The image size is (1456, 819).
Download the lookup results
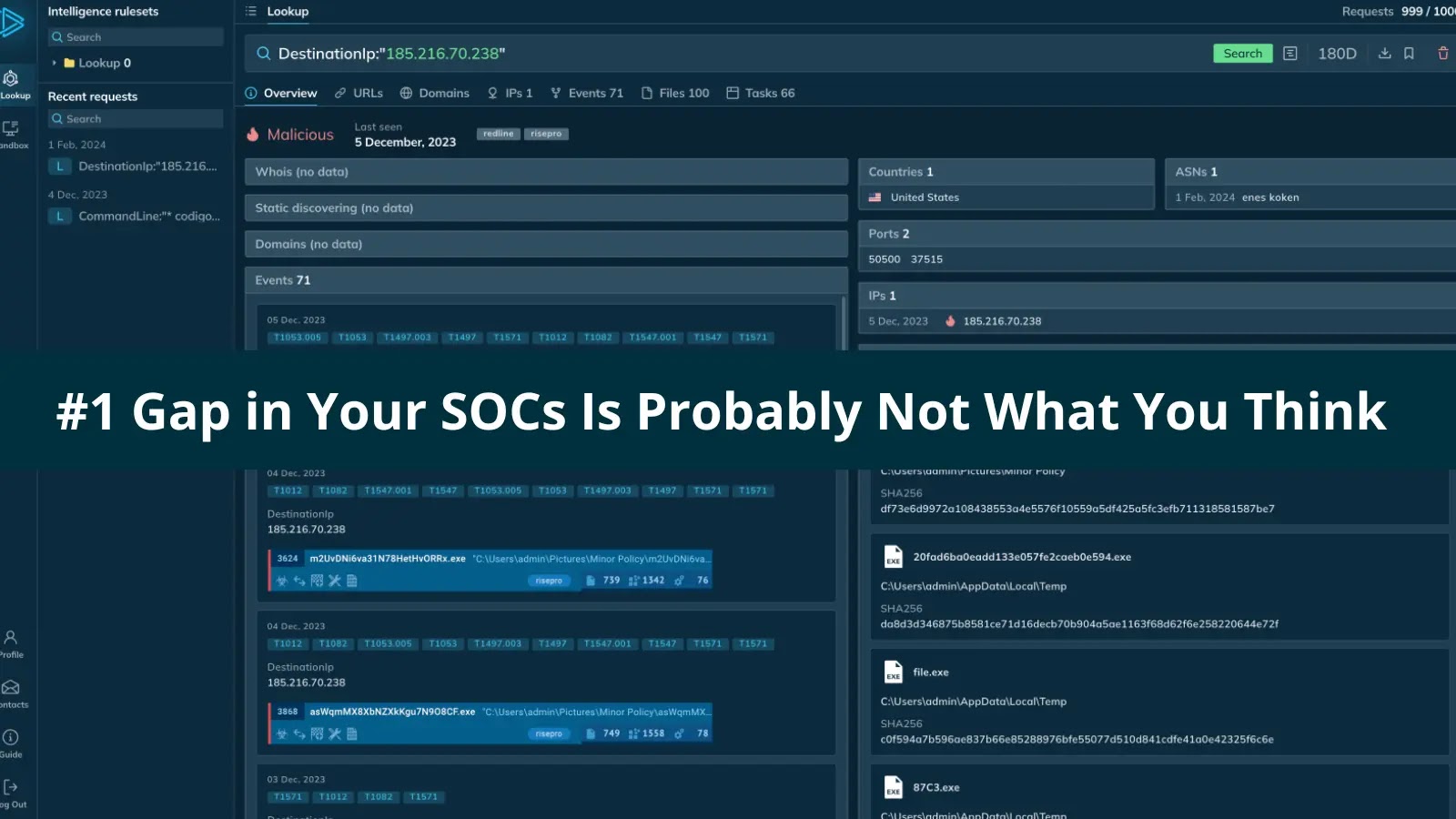(1384, 53)
